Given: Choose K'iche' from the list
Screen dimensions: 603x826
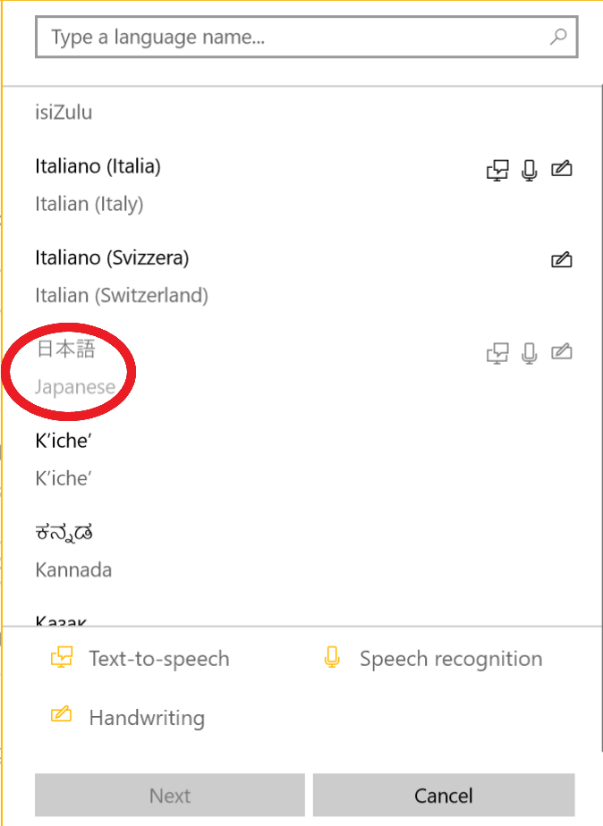Looking at the screenshot, I should (x=302, y=459).
